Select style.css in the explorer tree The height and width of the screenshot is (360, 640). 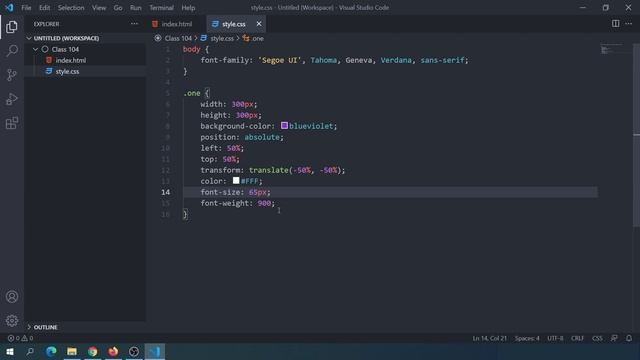click(67, 71)
